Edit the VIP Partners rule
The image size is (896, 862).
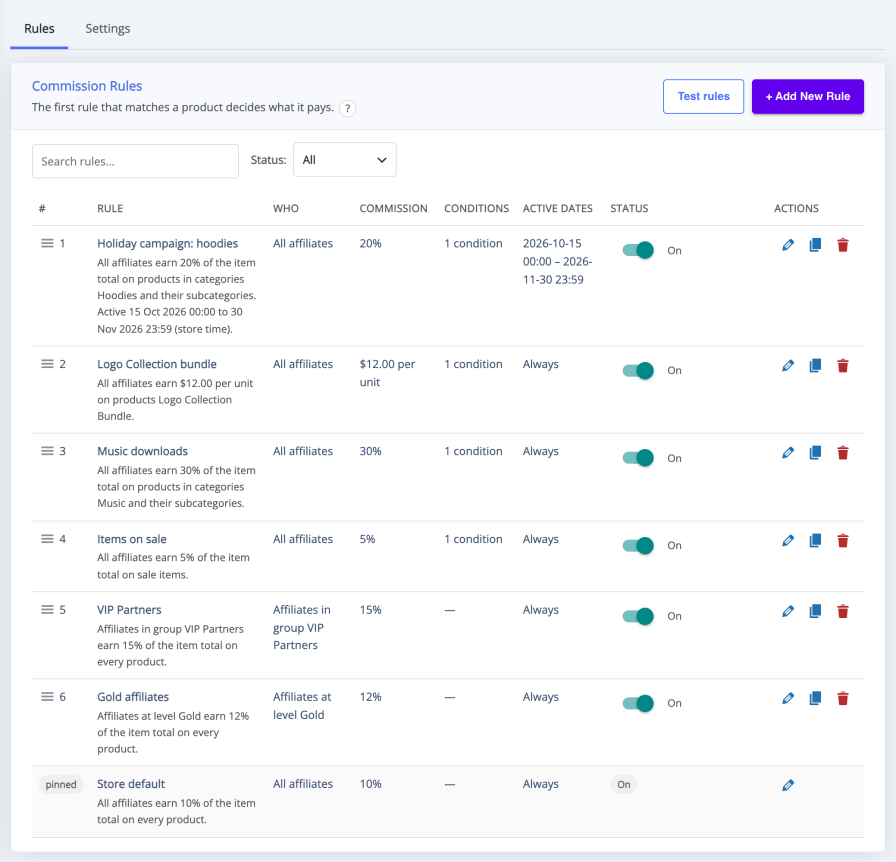[788, 611]
